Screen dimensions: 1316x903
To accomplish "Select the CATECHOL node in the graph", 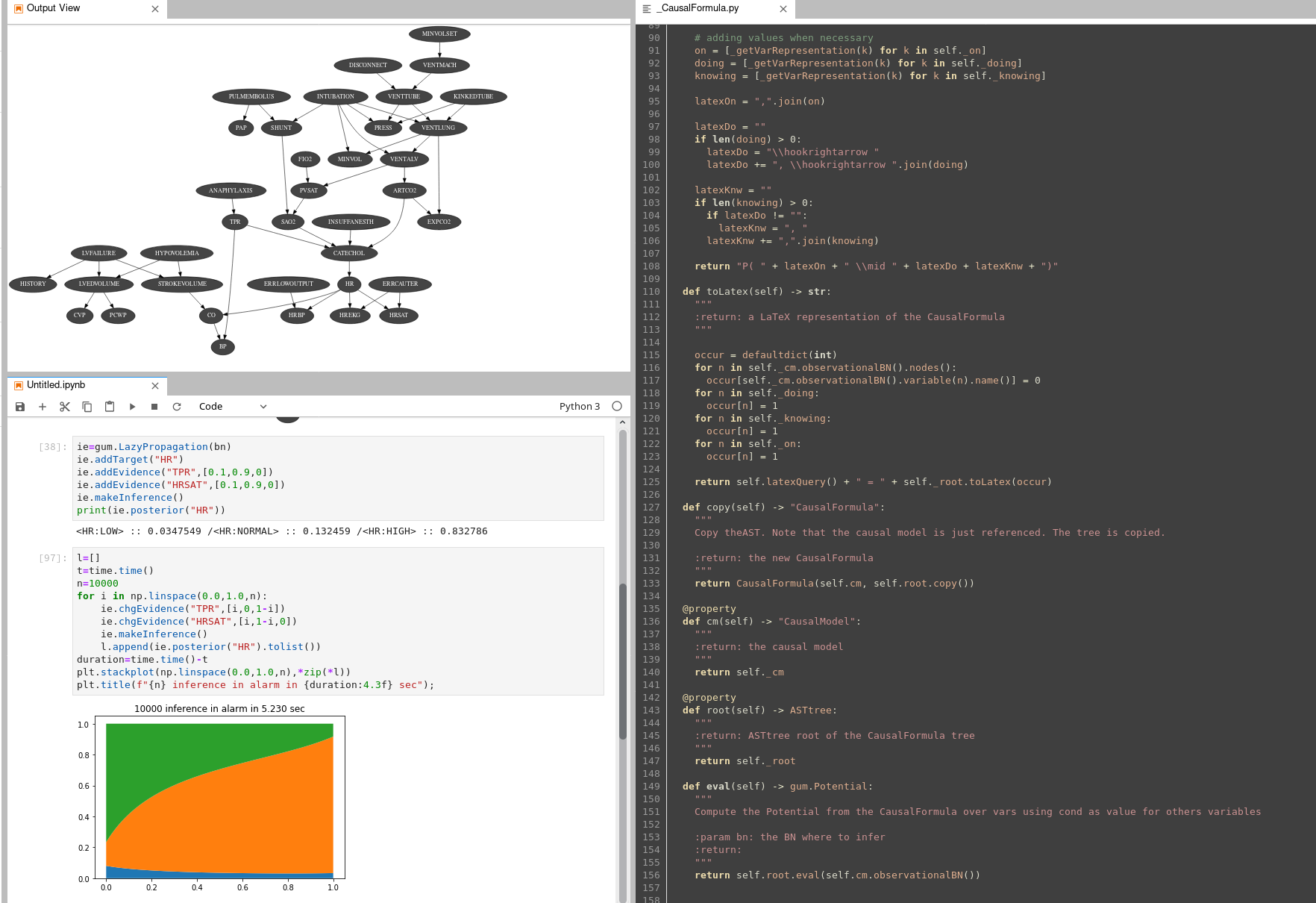I will point(348,253).
